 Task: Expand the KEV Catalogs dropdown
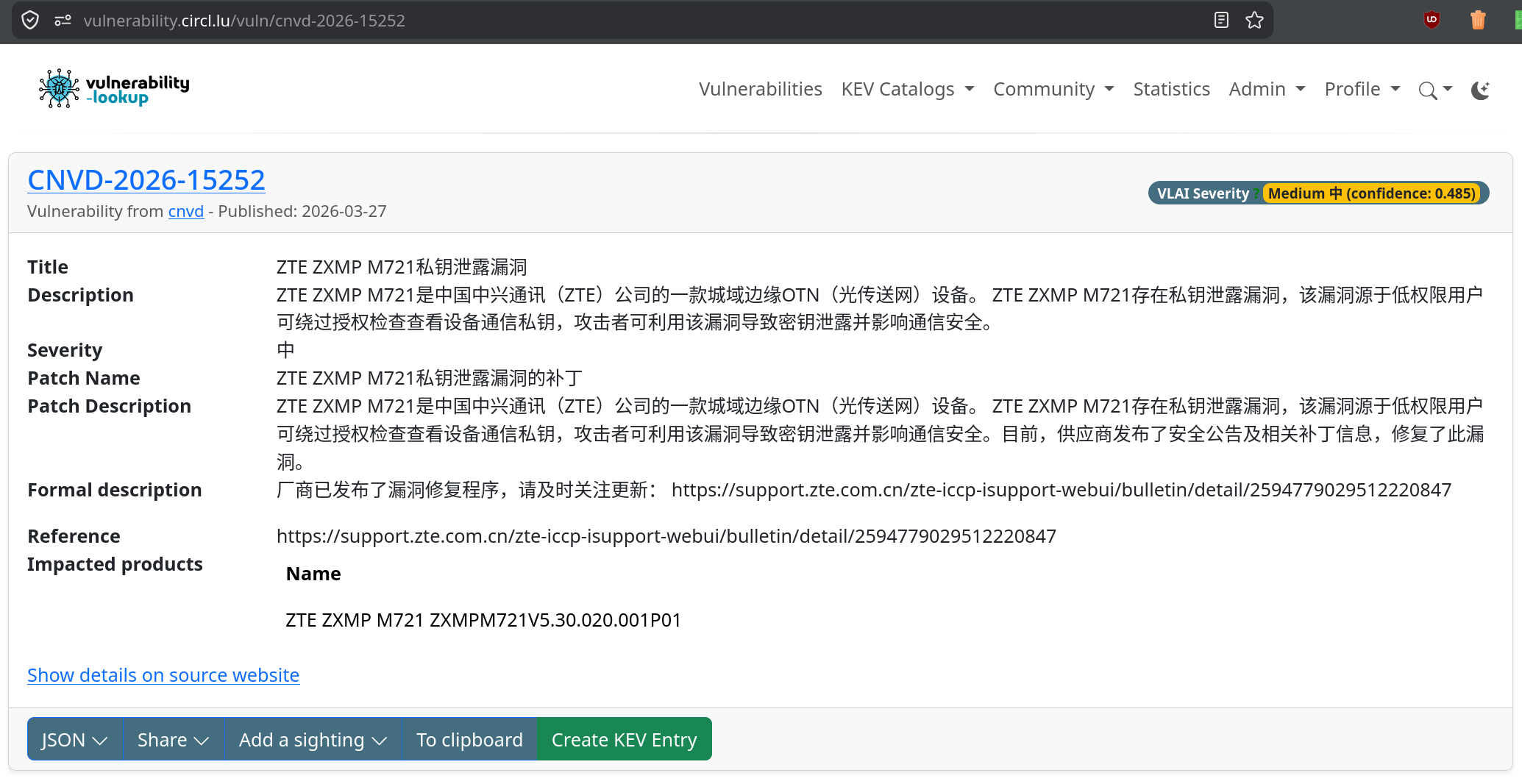coord(907,89)
